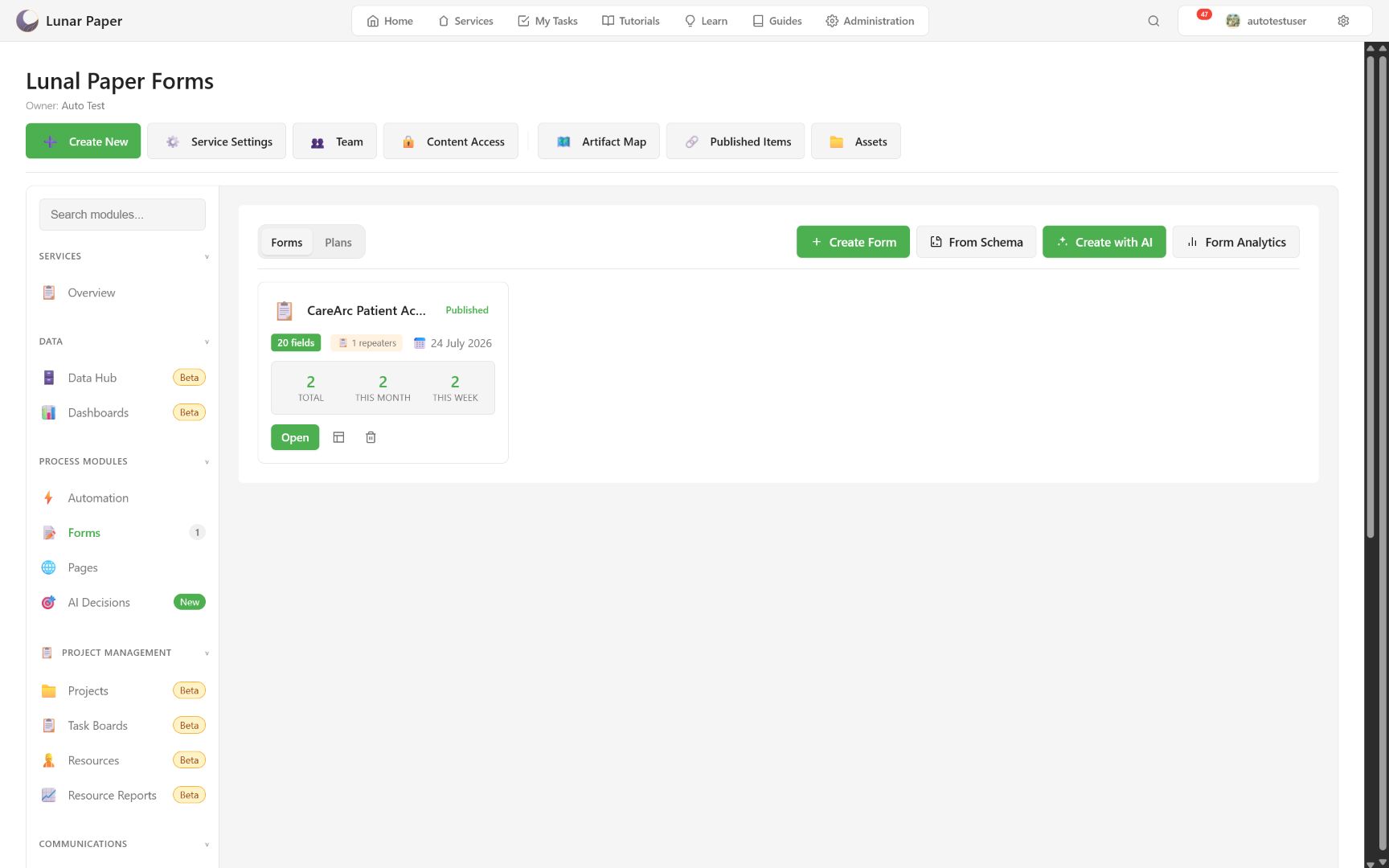
Task: Click the From Schema button
Action: coord(976,242)
